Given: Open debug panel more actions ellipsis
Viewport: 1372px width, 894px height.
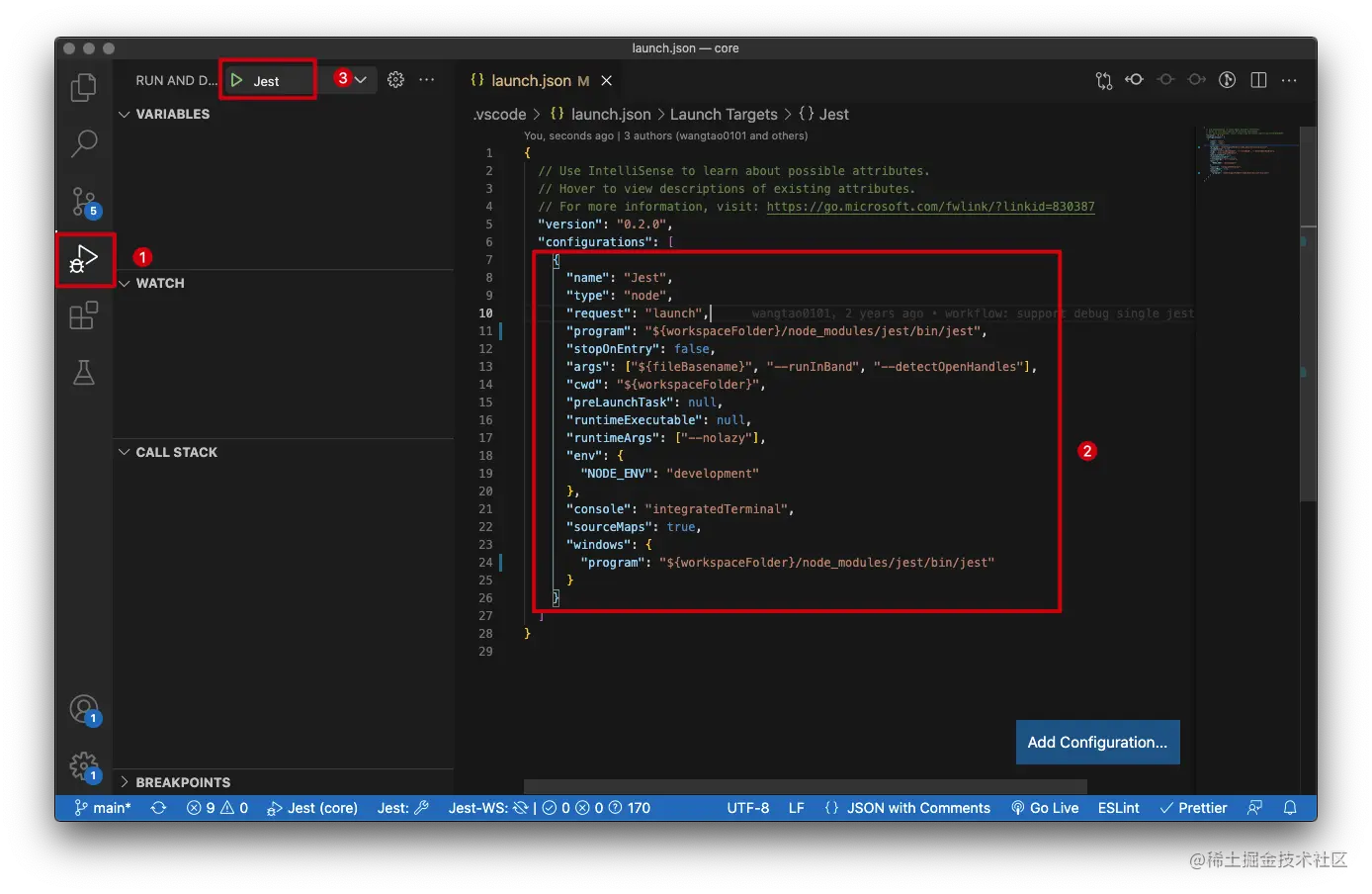Looking at the screenshot, I should pos(427,80).
